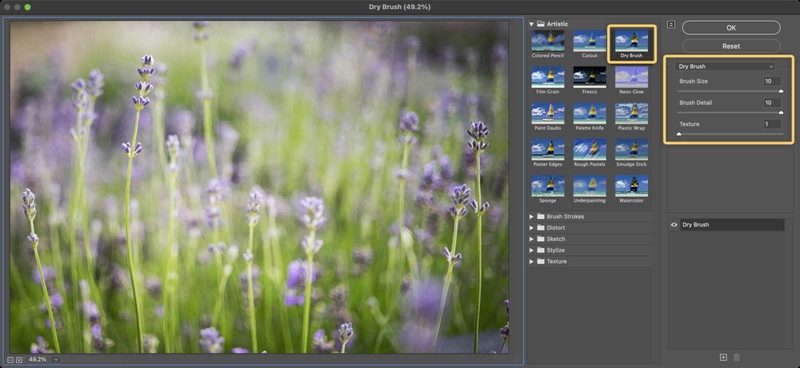Viewport: 800px width, 368px height.
Task: Click the lavender preview image
Action: click(259, 187)
